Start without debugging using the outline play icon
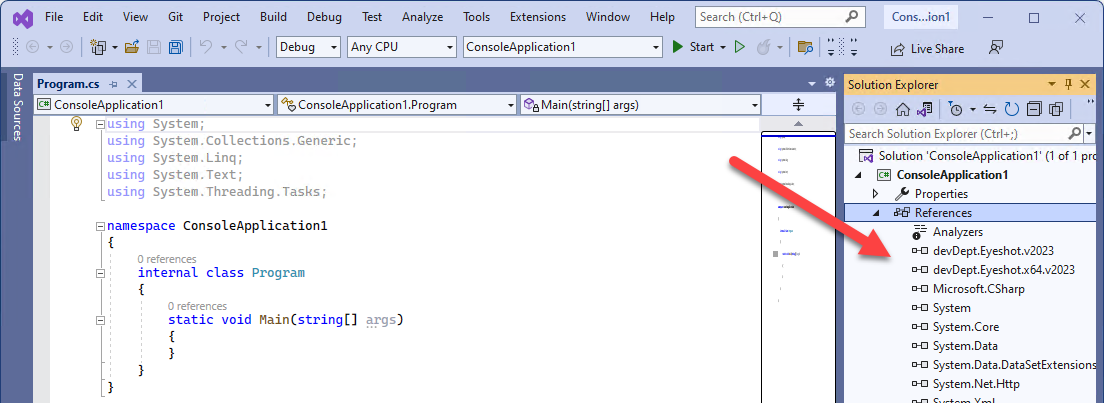Screen dimensions: 1104x403 (740, 47)
